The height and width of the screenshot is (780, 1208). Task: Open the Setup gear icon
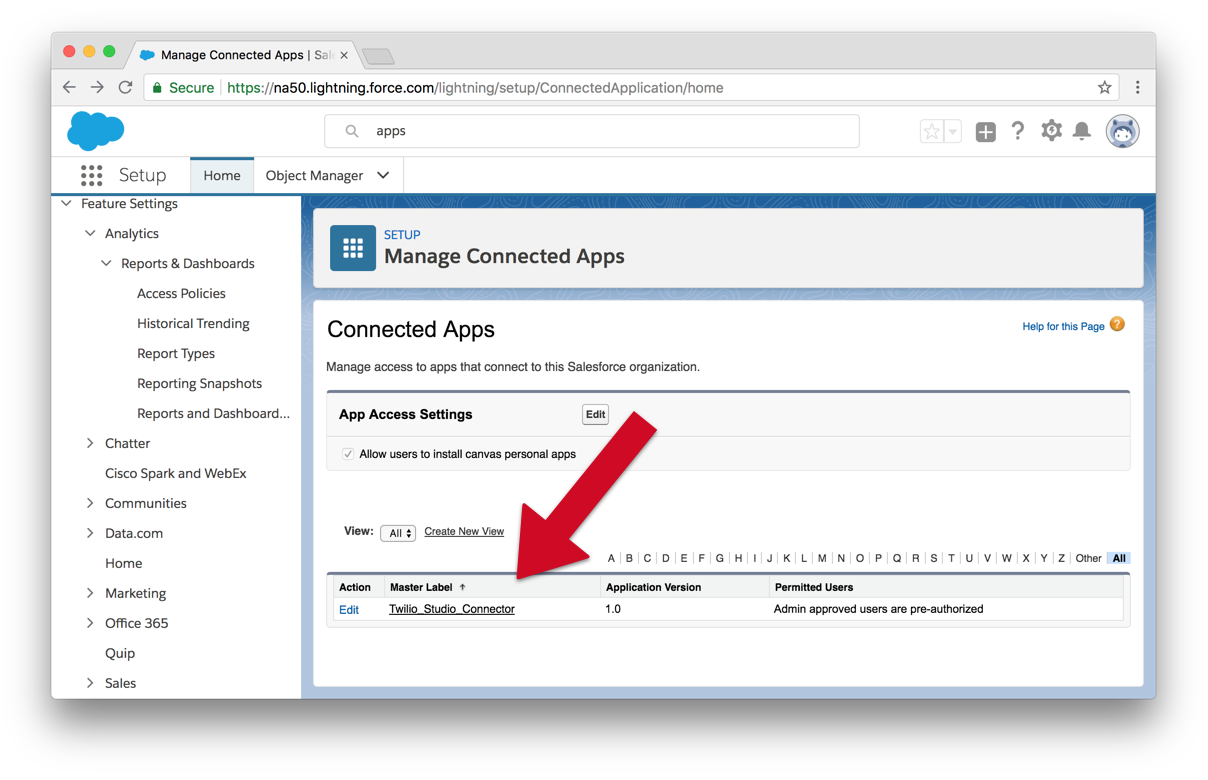click(1051, 131)
